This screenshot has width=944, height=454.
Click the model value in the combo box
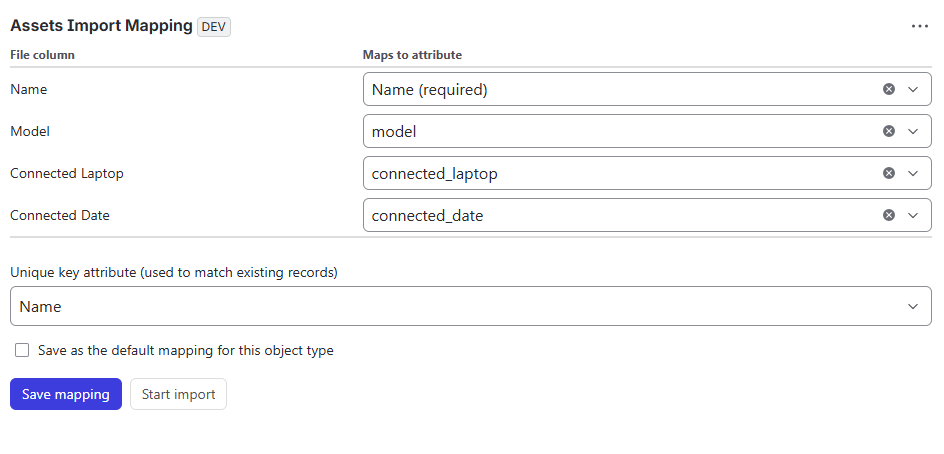click(394, 132)
